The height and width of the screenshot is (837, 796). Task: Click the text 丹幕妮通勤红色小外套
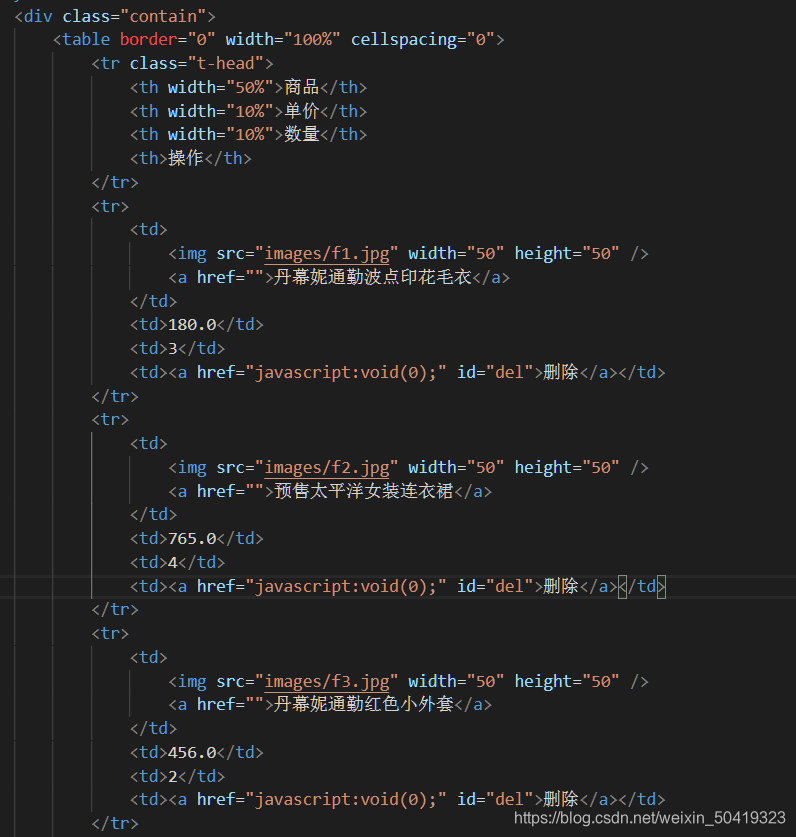364,704
